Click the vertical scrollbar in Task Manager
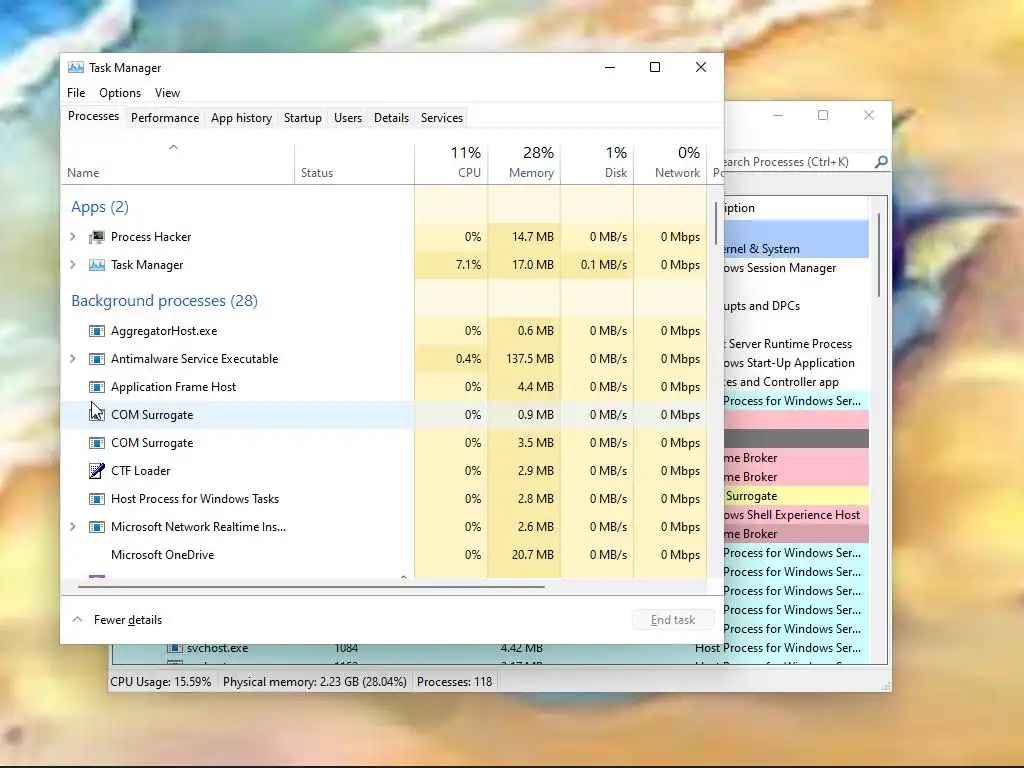Image resolution: width=1024 pixels, height=768 pixels. point(716,223)
